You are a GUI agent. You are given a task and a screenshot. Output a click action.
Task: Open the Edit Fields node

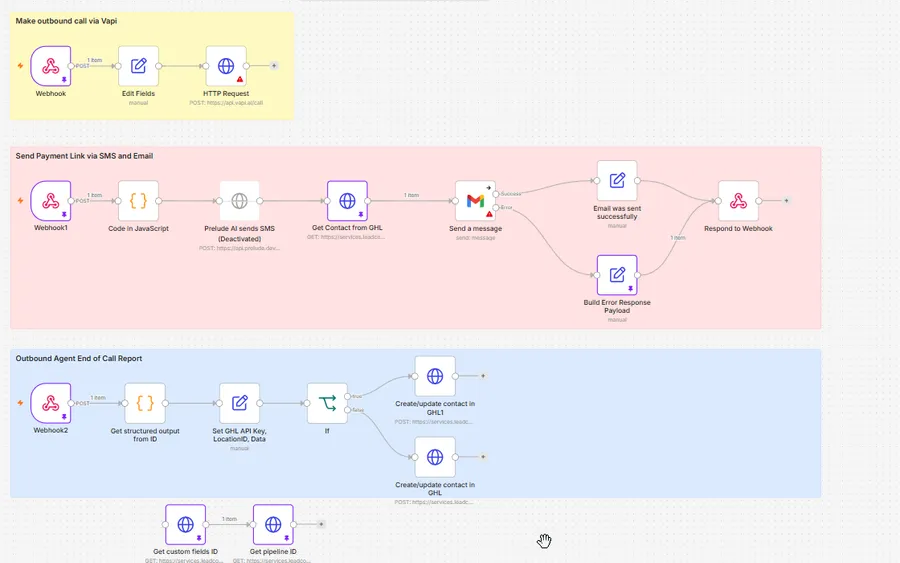pos(138,66)
